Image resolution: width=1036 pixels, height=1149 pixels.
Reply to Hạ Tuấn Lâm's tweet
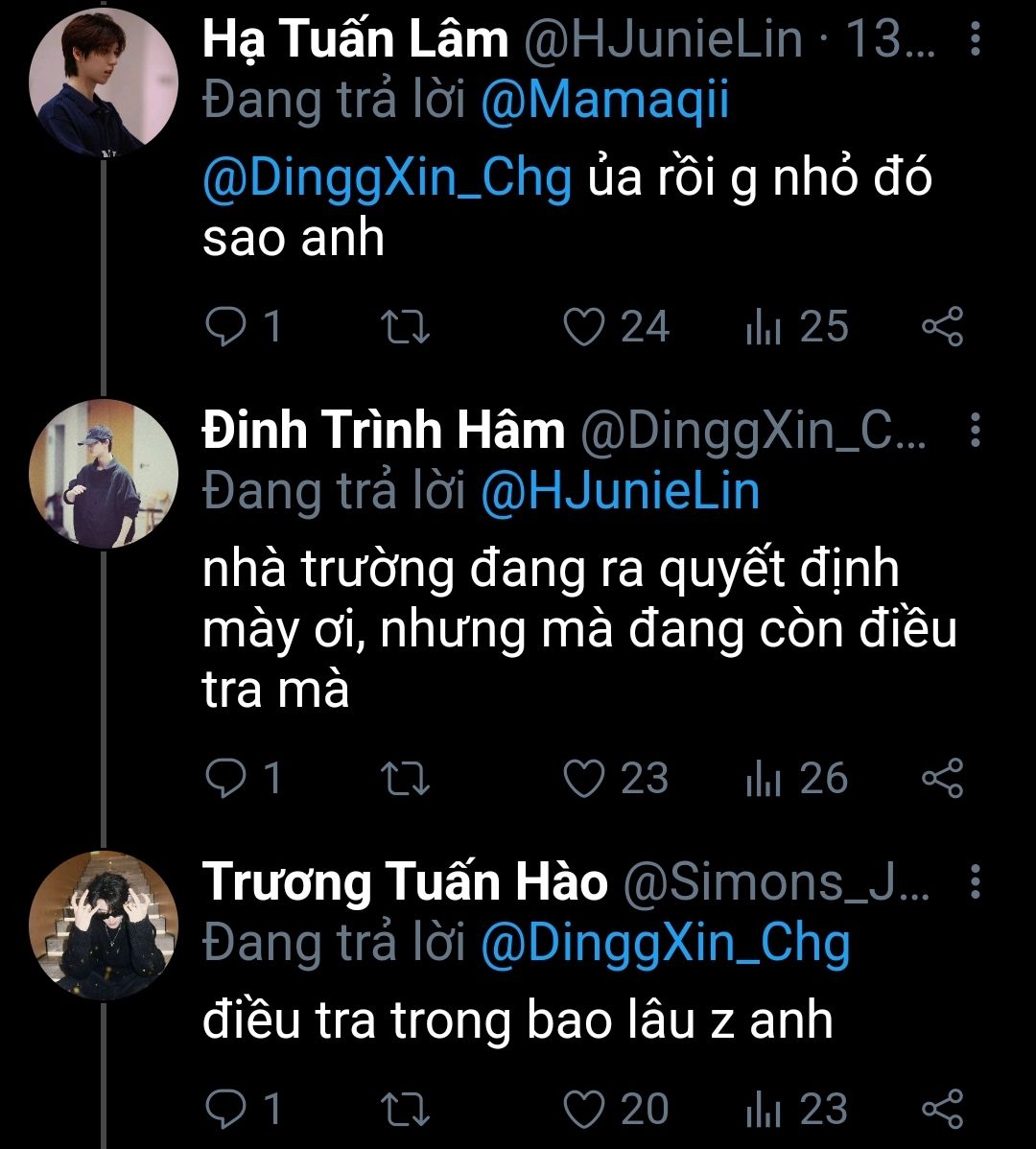click(226, 327)
